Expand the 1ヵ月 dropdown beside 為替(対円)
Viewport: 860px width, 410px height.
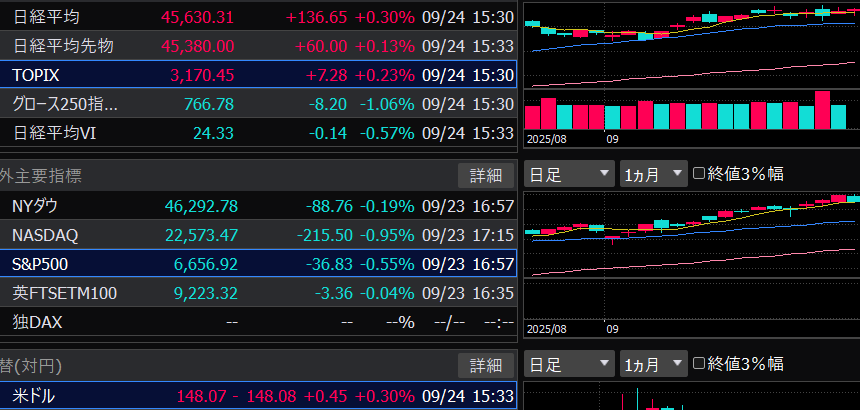click(x=654, y=364)
